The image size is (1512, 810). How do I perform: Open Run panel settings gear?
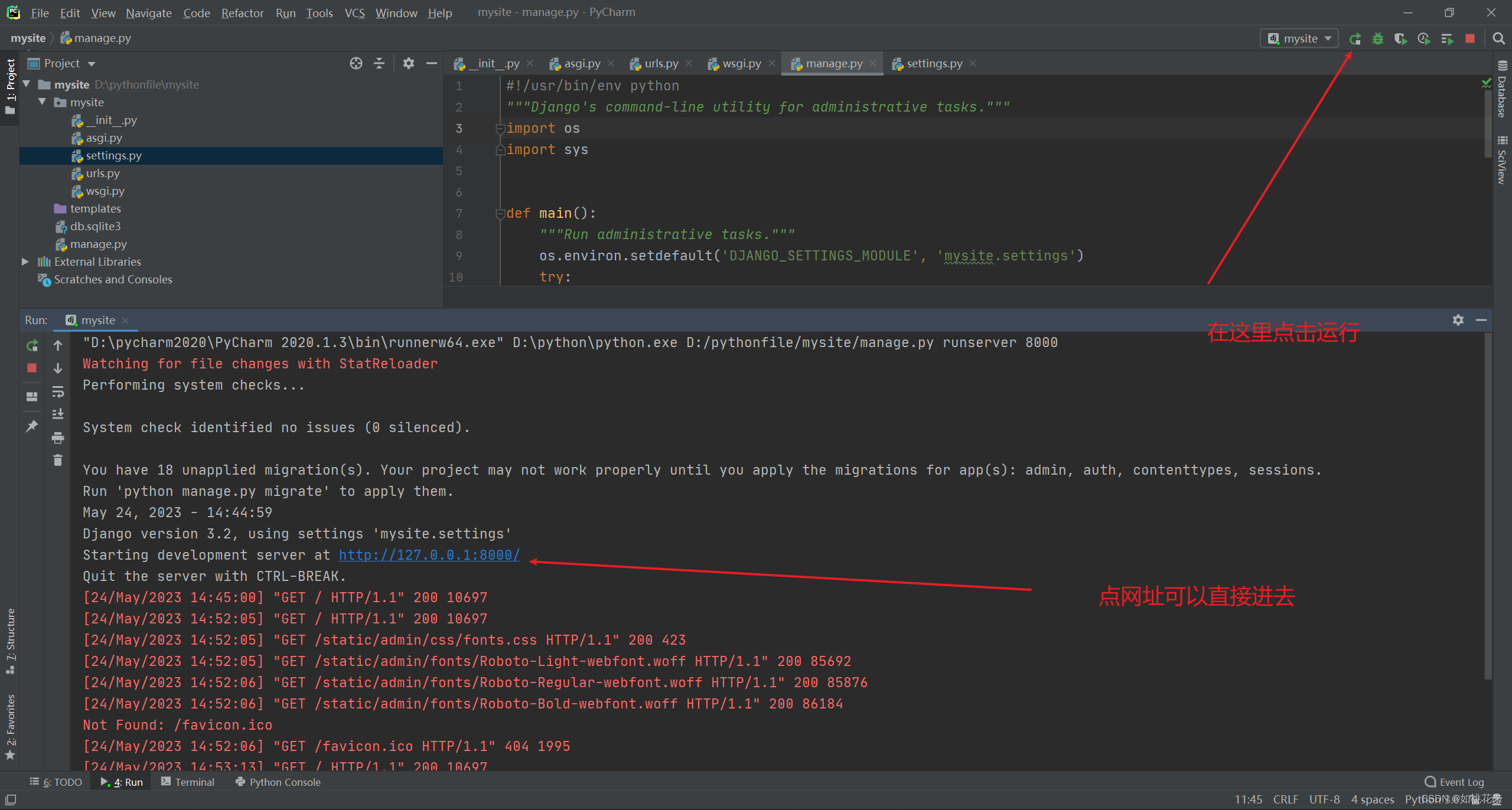pyautogui.click(x=1458, y=320)
